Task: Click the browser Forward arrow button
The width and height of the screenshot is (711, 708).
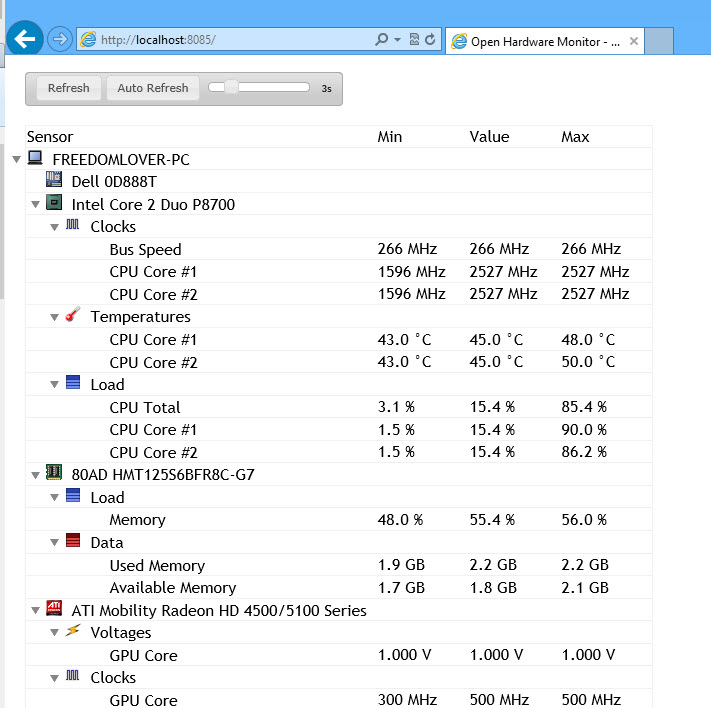Action: click(x=60, y=39)
